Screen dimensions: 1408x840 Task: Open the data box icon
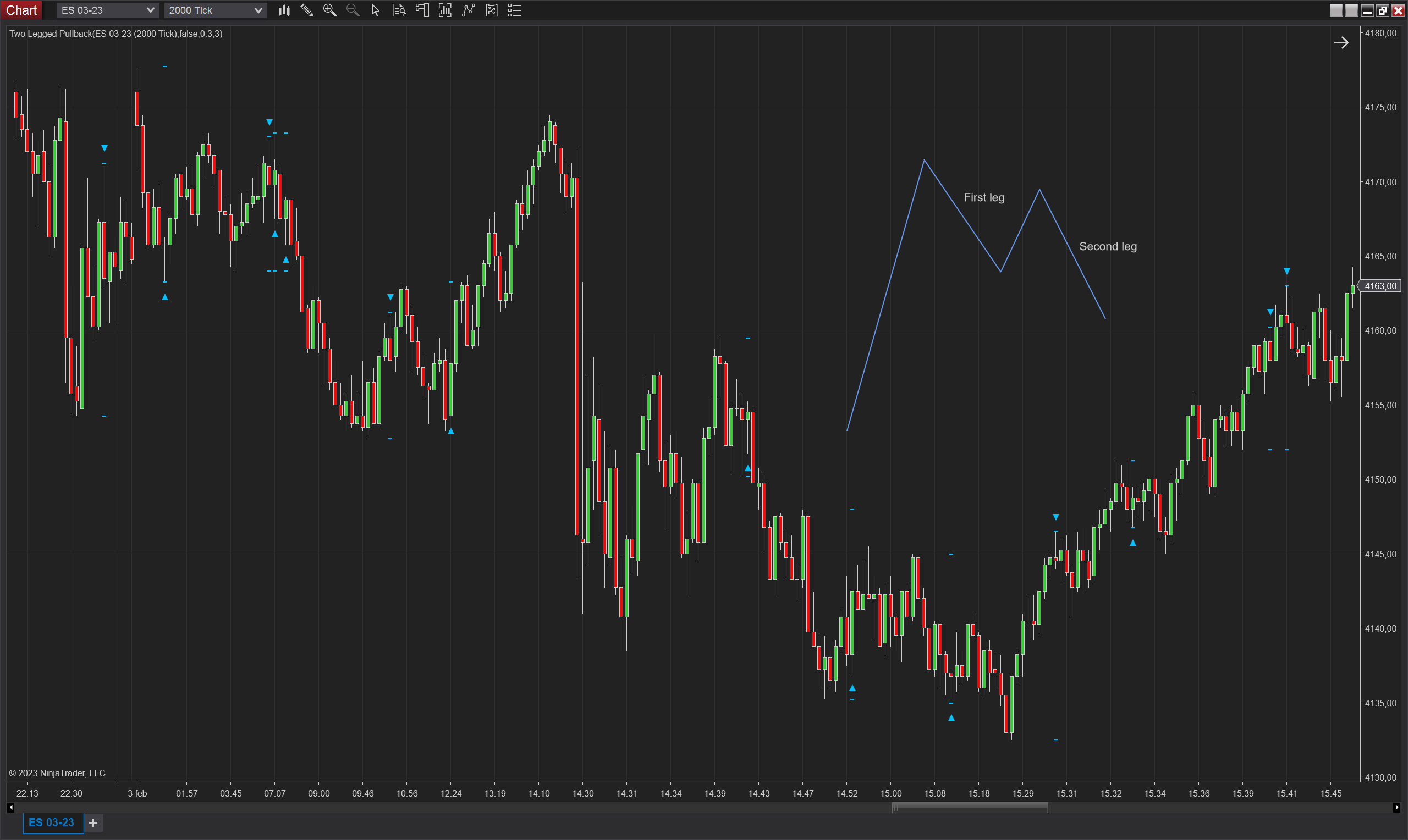399,10
